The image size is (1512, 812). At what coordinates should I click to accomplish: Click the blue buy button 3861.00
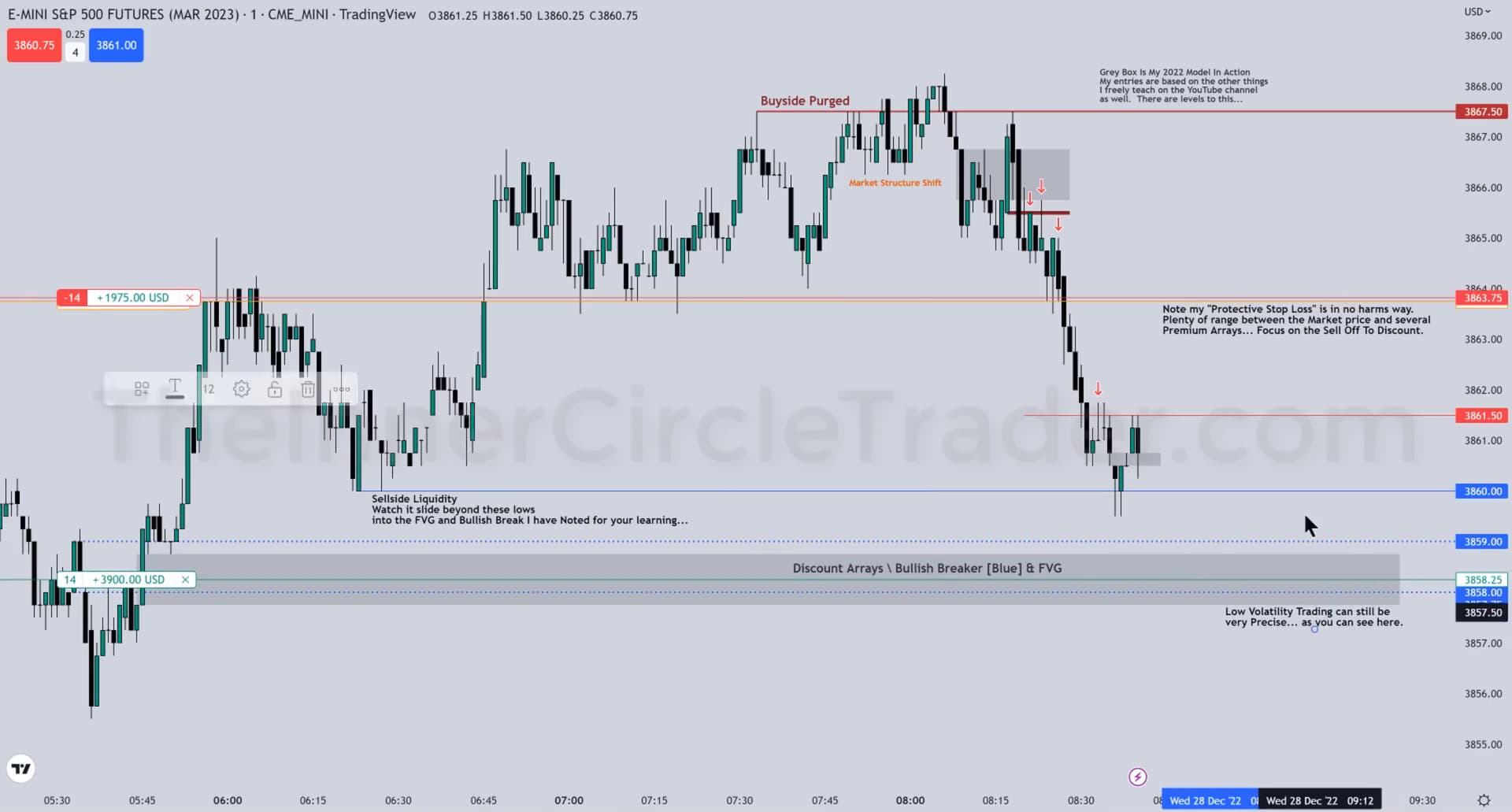tap(117, 45)
